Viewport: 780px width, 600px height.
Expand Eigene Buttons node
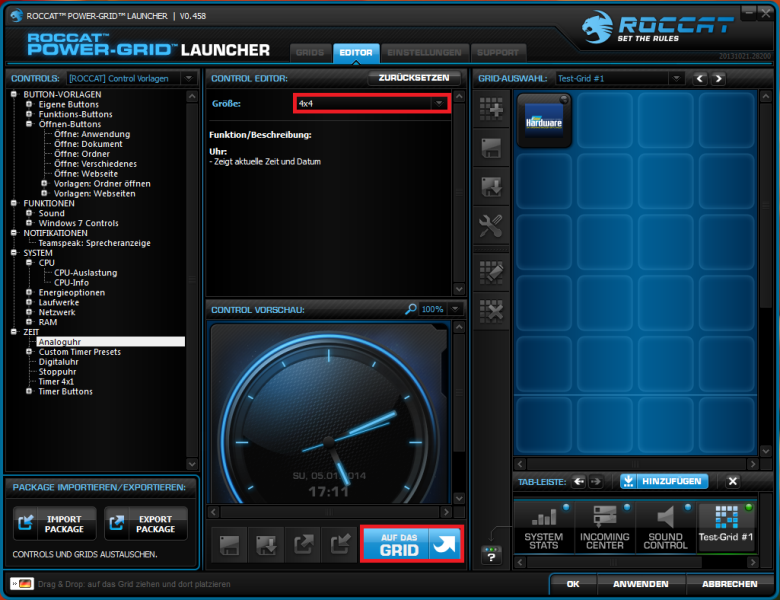click(x=29, y=104)
